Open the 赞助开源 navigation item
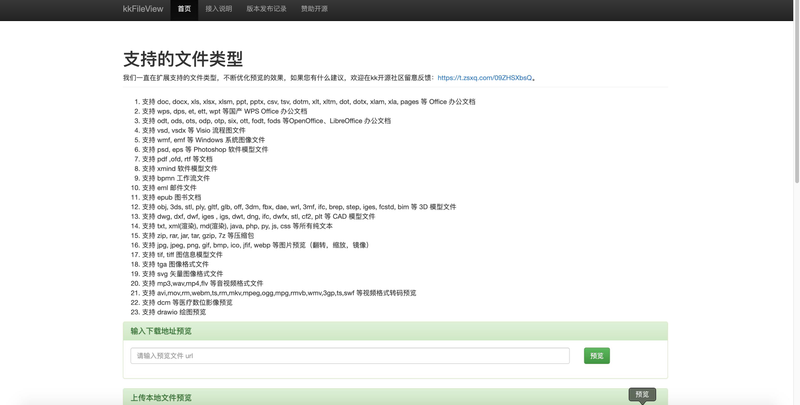This screenshot has width=800, height=405. (314, 9)
